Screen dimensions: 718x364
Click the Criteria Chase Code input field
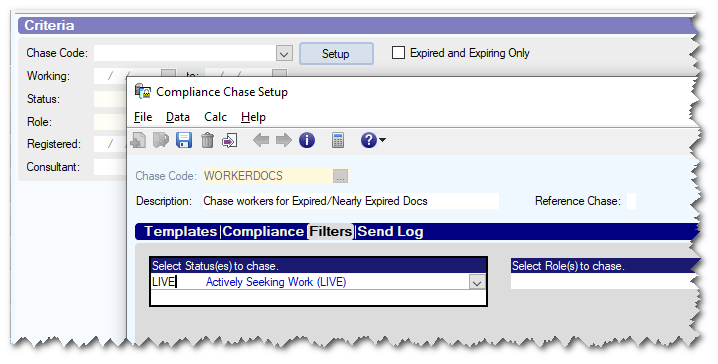pyautogui.click(x=185, y=54)
